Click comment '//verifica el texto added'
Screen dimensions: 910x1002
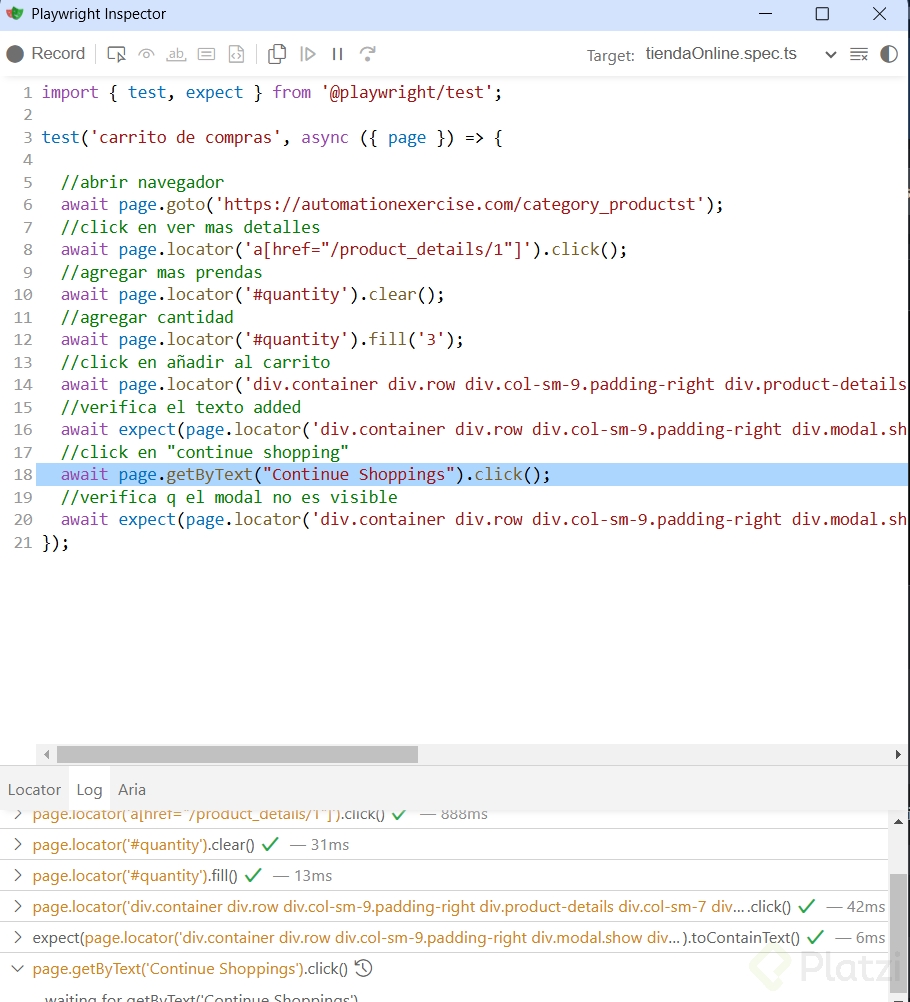pos(181,407)
